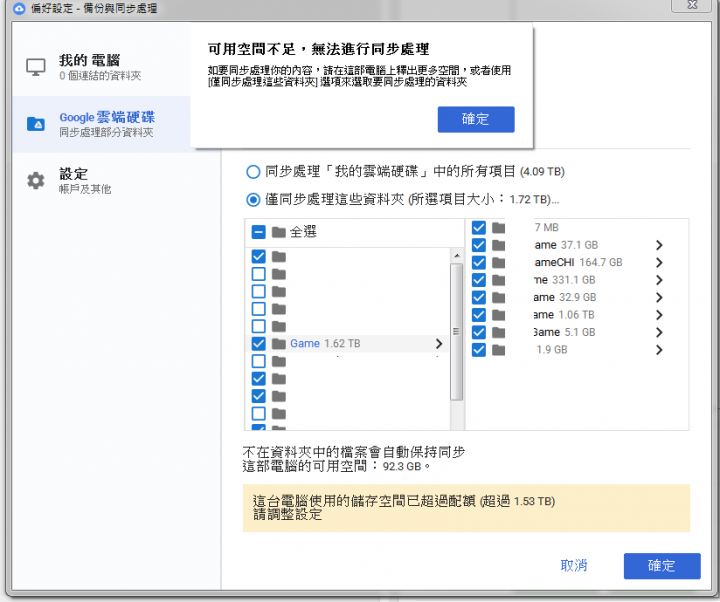
Task: Click the 37.1 GB size text
Action: [579, 245]
